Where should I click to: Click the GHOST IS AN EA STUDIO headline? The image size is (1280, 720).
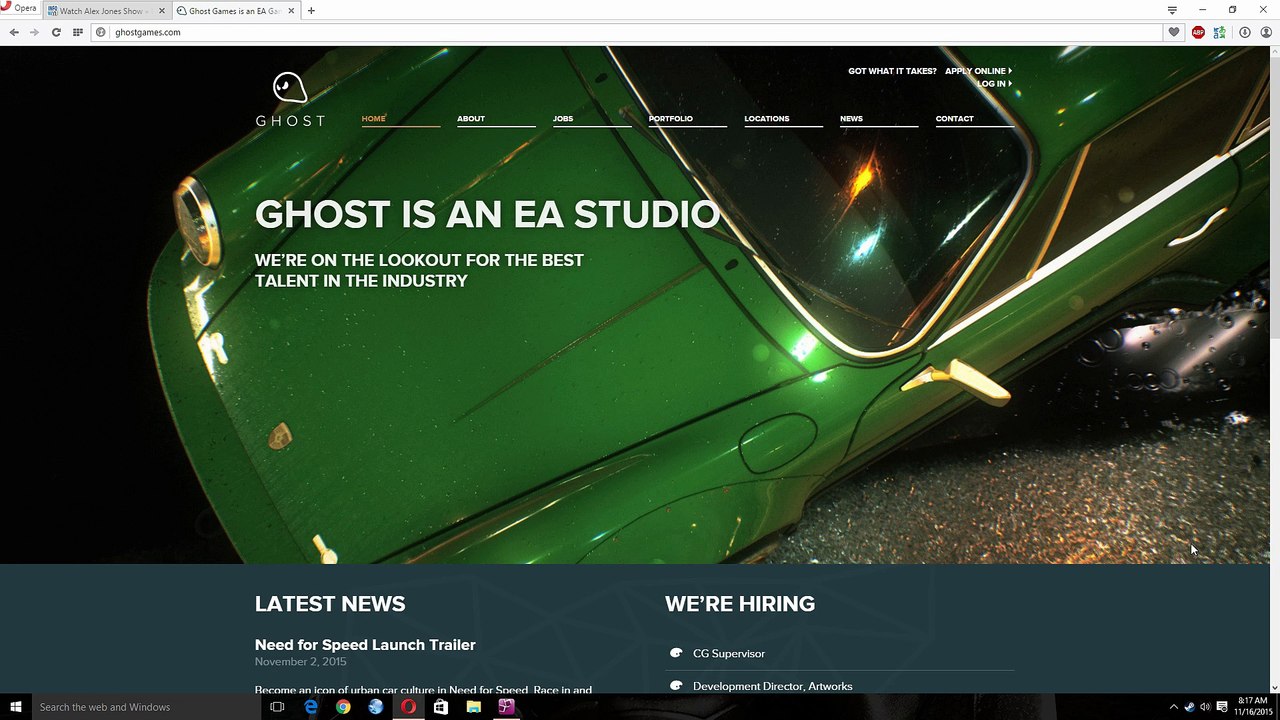point(487,214)
